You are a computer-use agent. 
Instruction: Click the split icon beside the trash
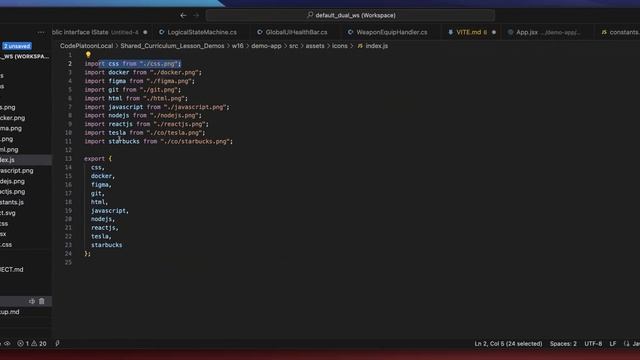pyautogui.click(x=32, y=301)
